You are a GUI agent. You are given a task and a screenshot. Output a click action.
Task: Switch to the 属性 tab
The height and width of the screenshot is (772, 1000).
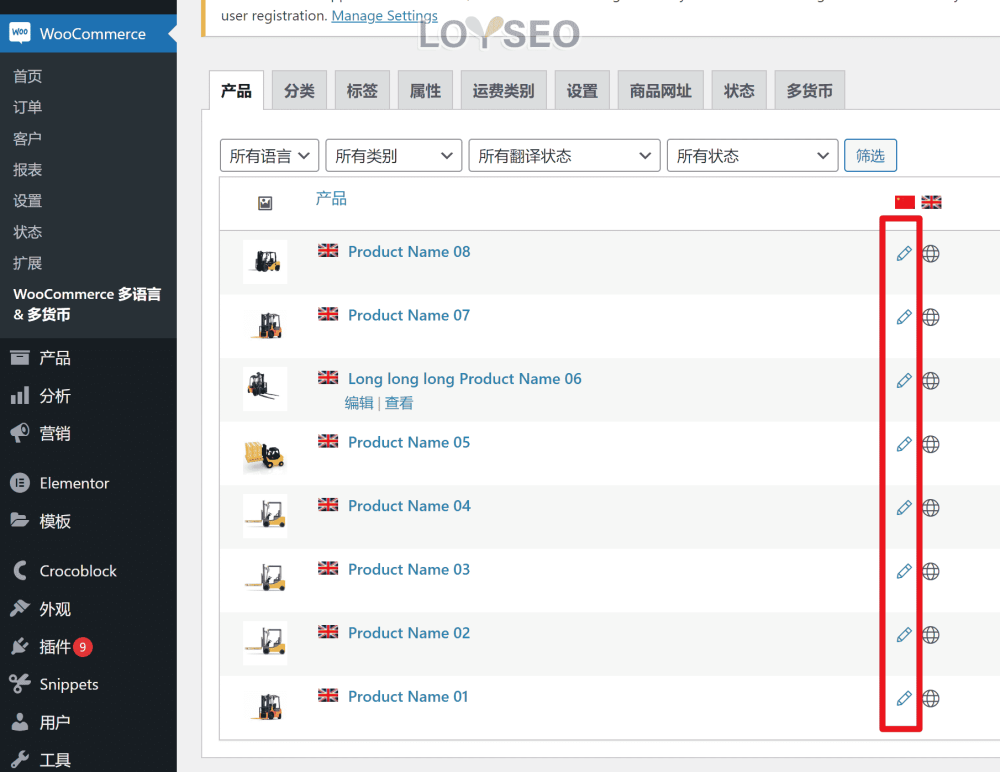point(425,91)
